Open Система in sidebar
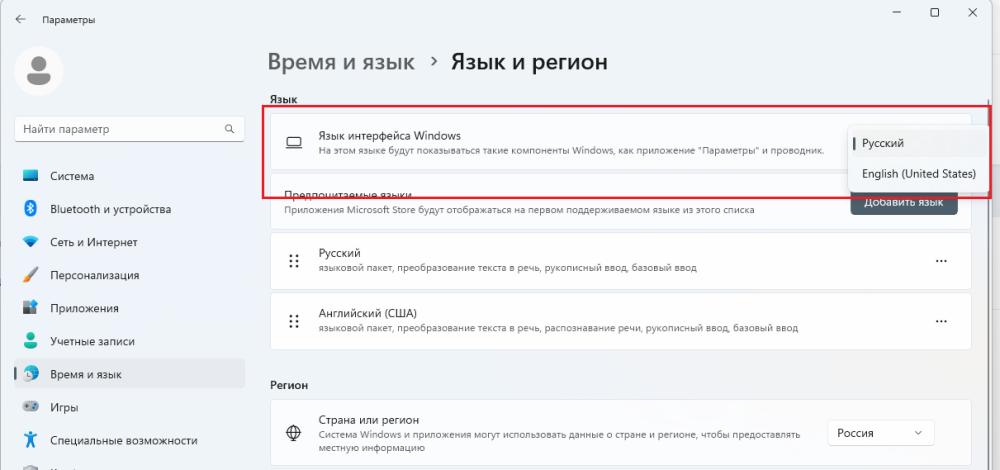 [72, 176]
